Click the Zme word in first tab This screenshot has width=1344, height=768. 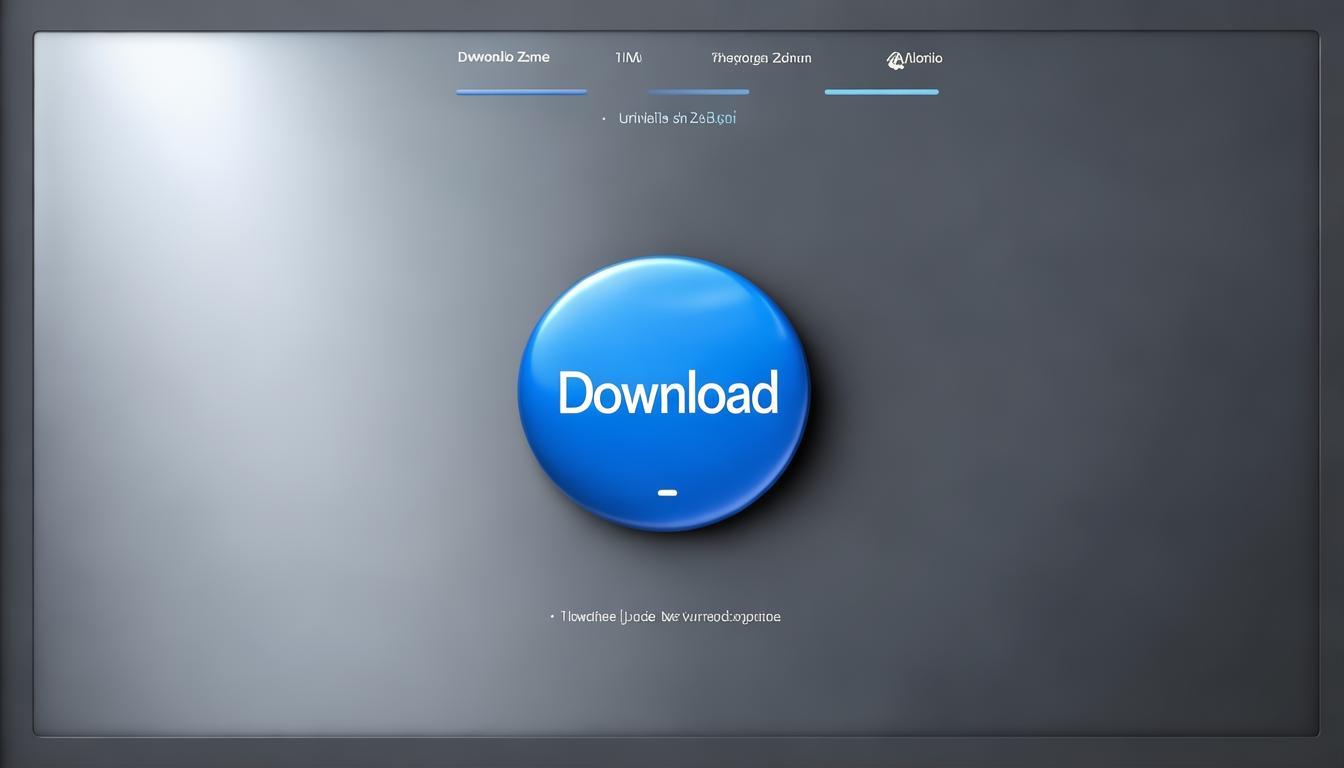pyautogui.click(x=533, y=57)
